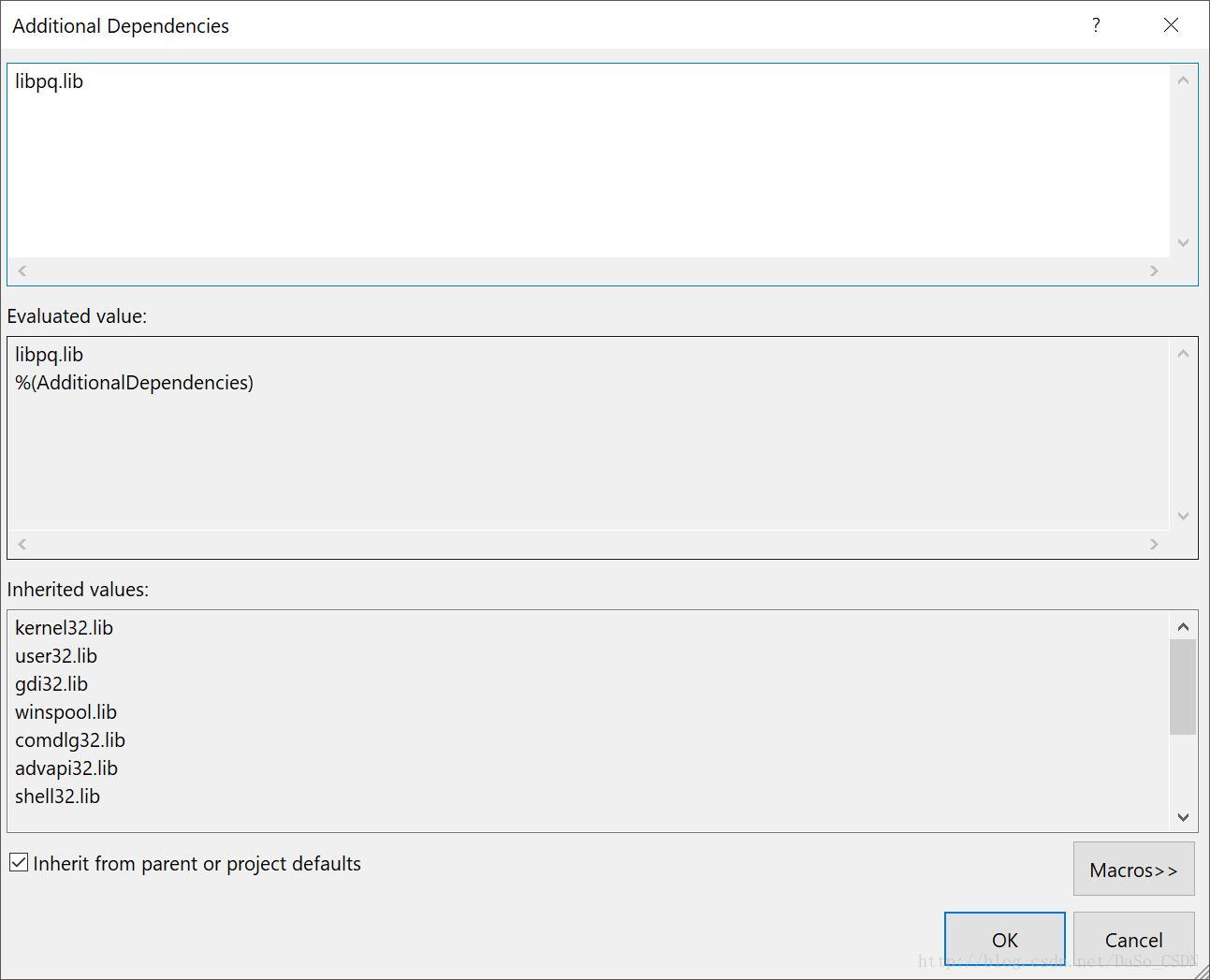Select advapi32.lib in Inherited values
This screenshot has width=1210, height=980.
(66, 768)
